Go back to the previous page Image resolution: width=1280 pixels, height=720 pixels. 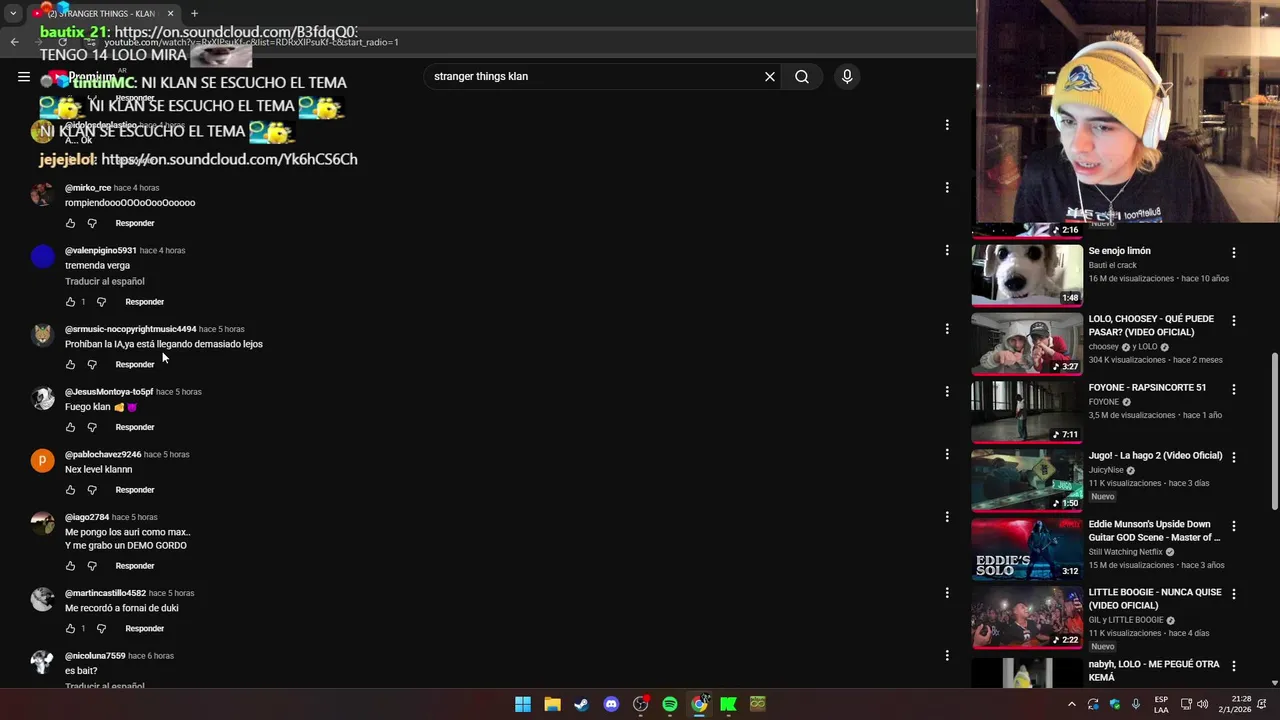click(14, 42)
